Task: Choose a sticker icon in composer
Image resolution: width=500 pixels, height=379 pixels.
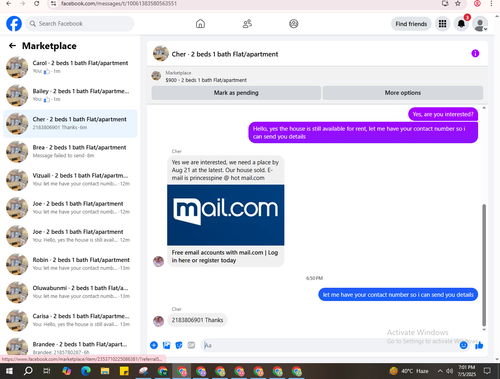Action: [x=179, y=345]
